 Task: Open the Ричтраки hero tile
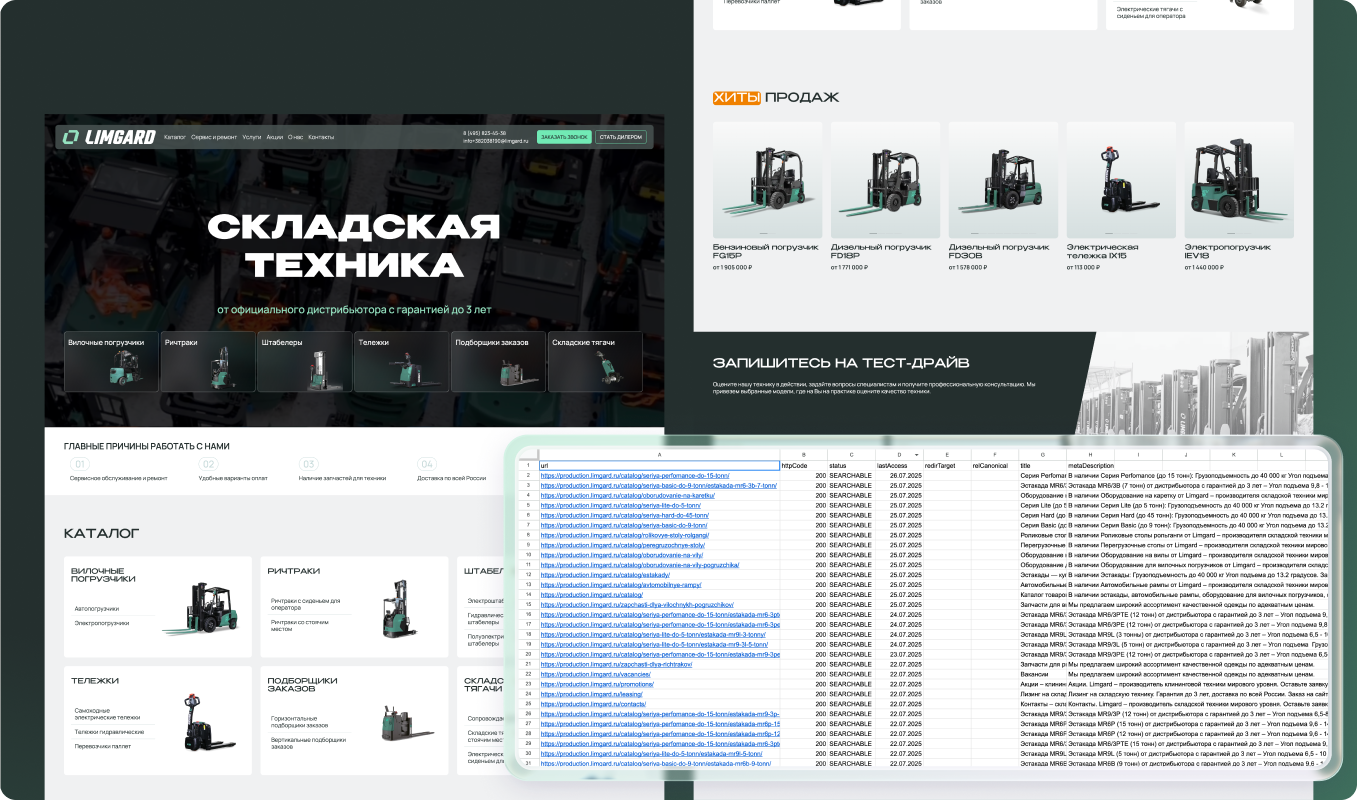[208, 361]
